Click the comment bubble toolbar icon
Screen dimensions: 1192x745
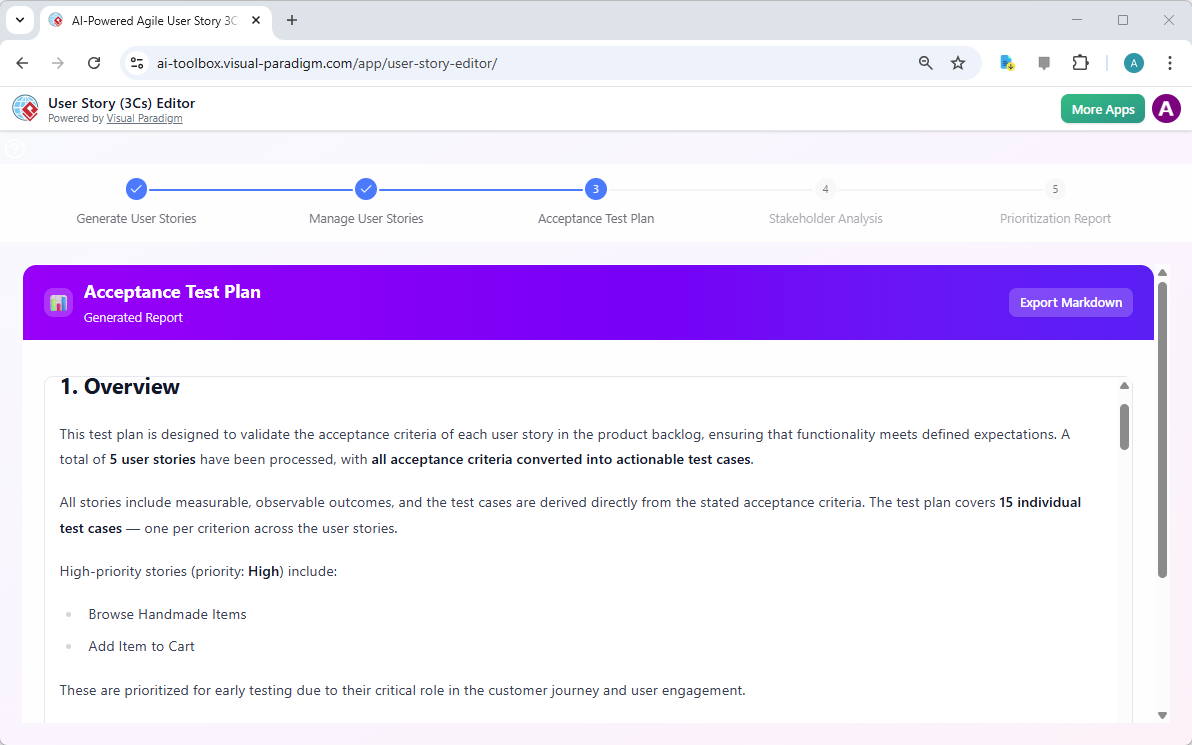pos(1043,62)
